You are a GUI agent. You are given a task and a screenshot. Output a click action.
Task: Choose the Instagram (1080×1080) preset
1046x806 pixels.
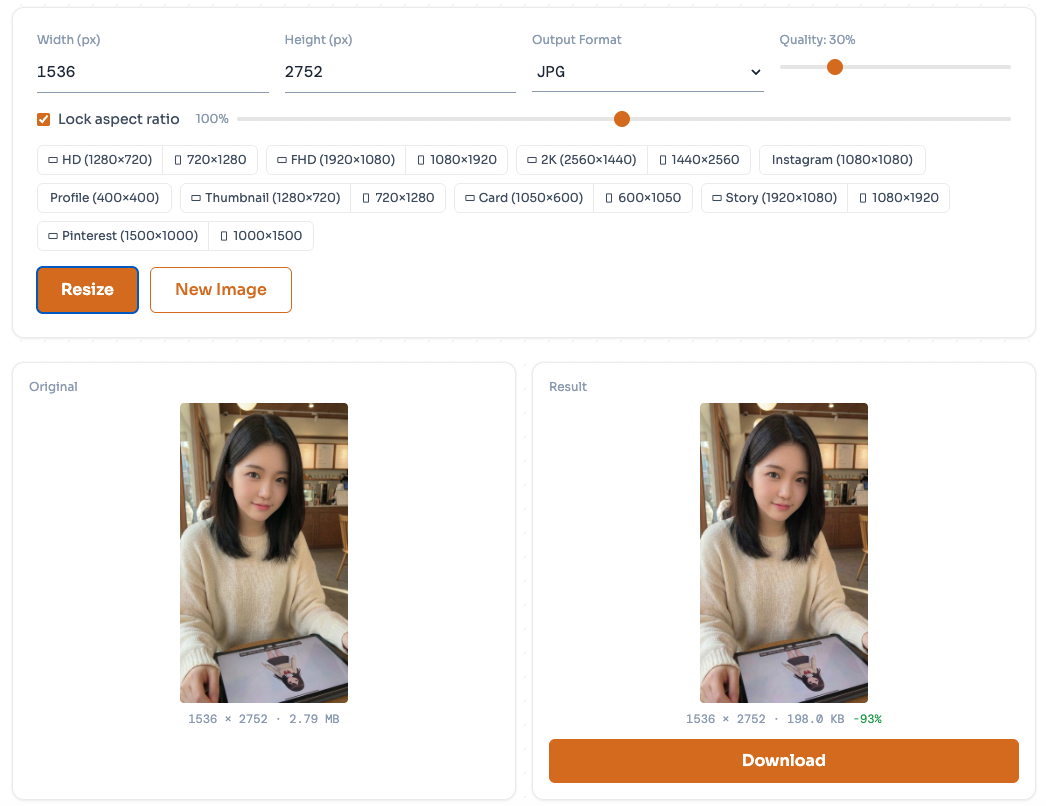coord(842,160)
